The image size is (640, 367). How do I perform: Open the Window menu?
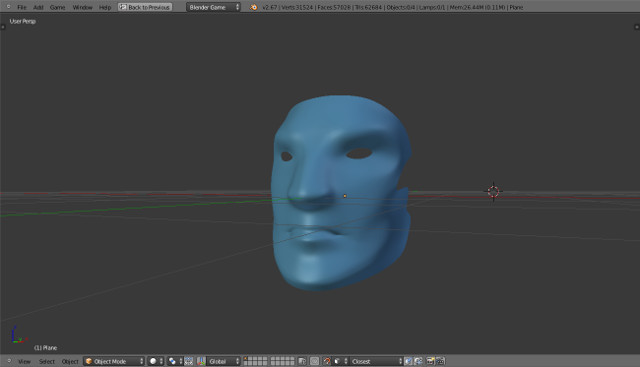[x=82, y=7]
